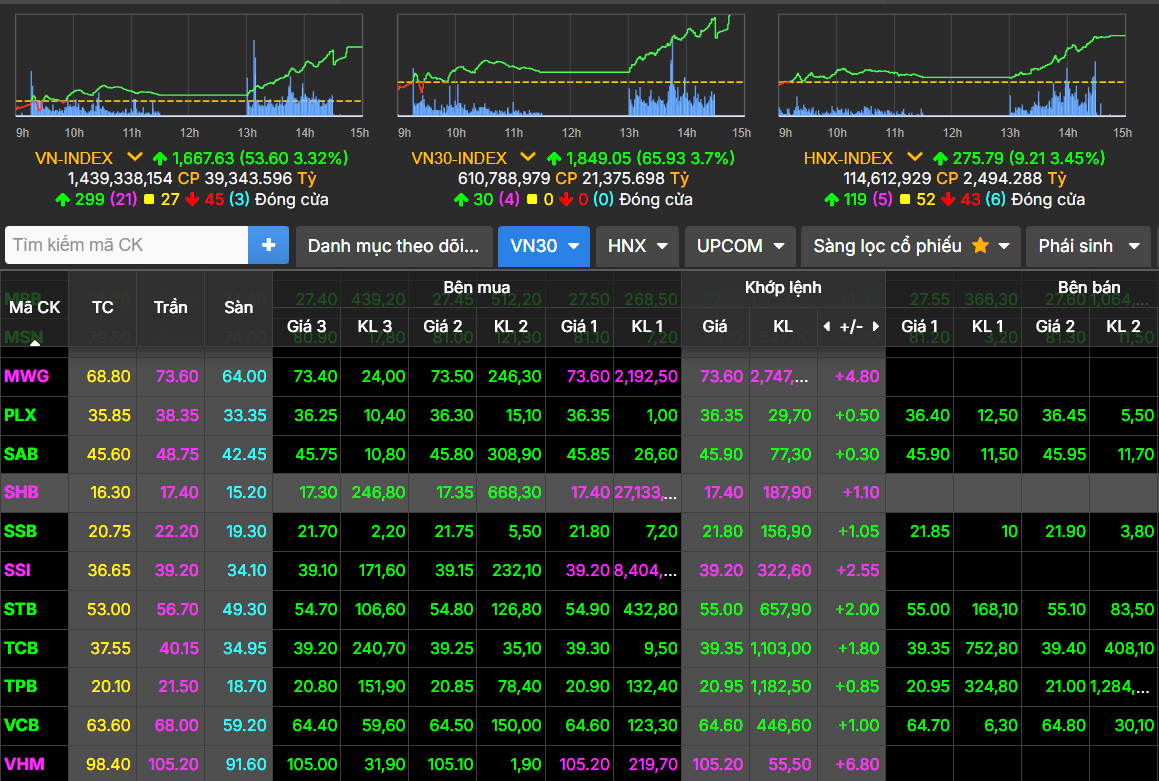Viewport: 1159px width, 781px height.
Task: Select the VCB stock symbol
Action: click(21, 726)
